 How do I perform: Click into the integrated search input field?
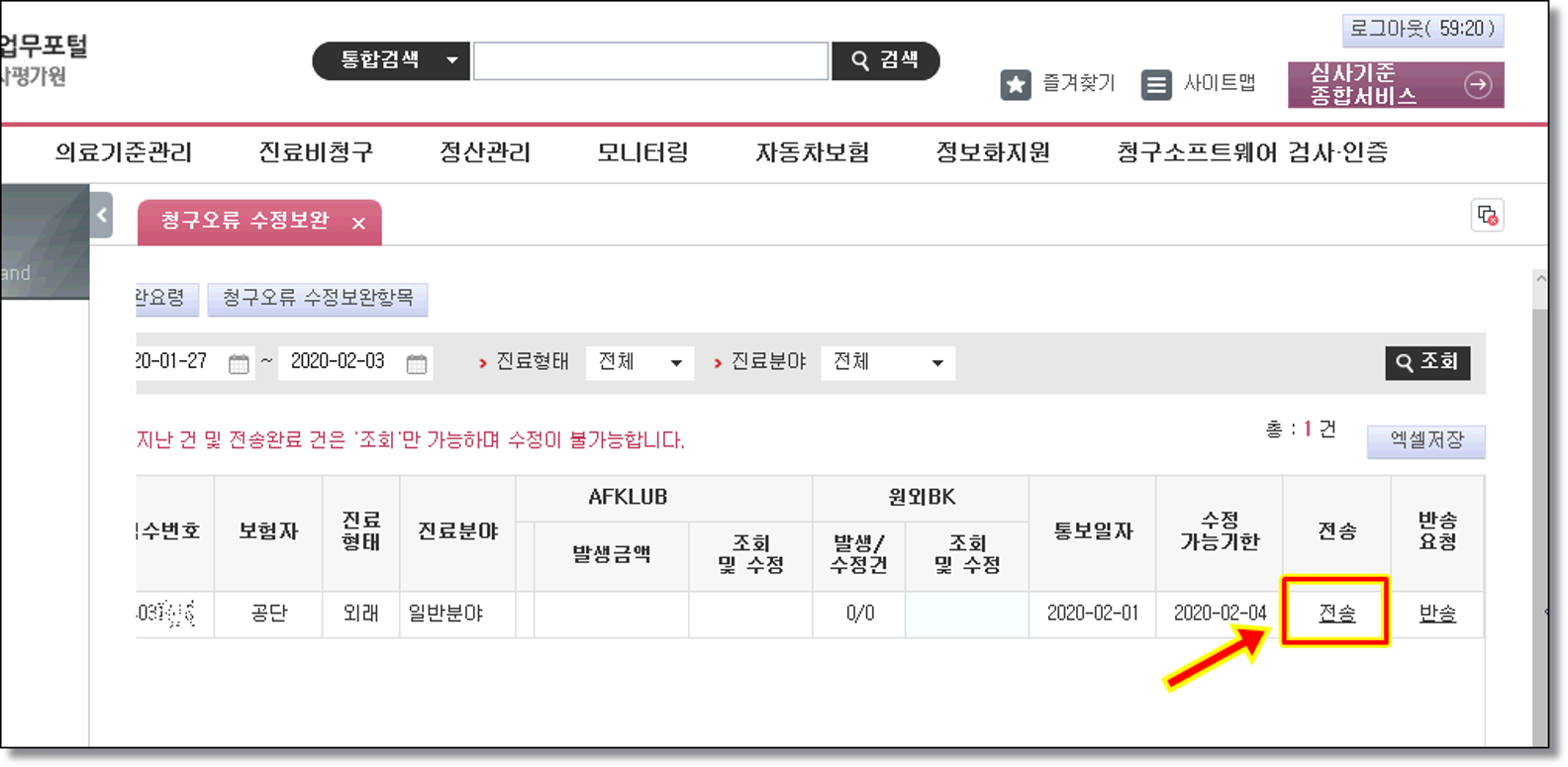coord(650,60)
